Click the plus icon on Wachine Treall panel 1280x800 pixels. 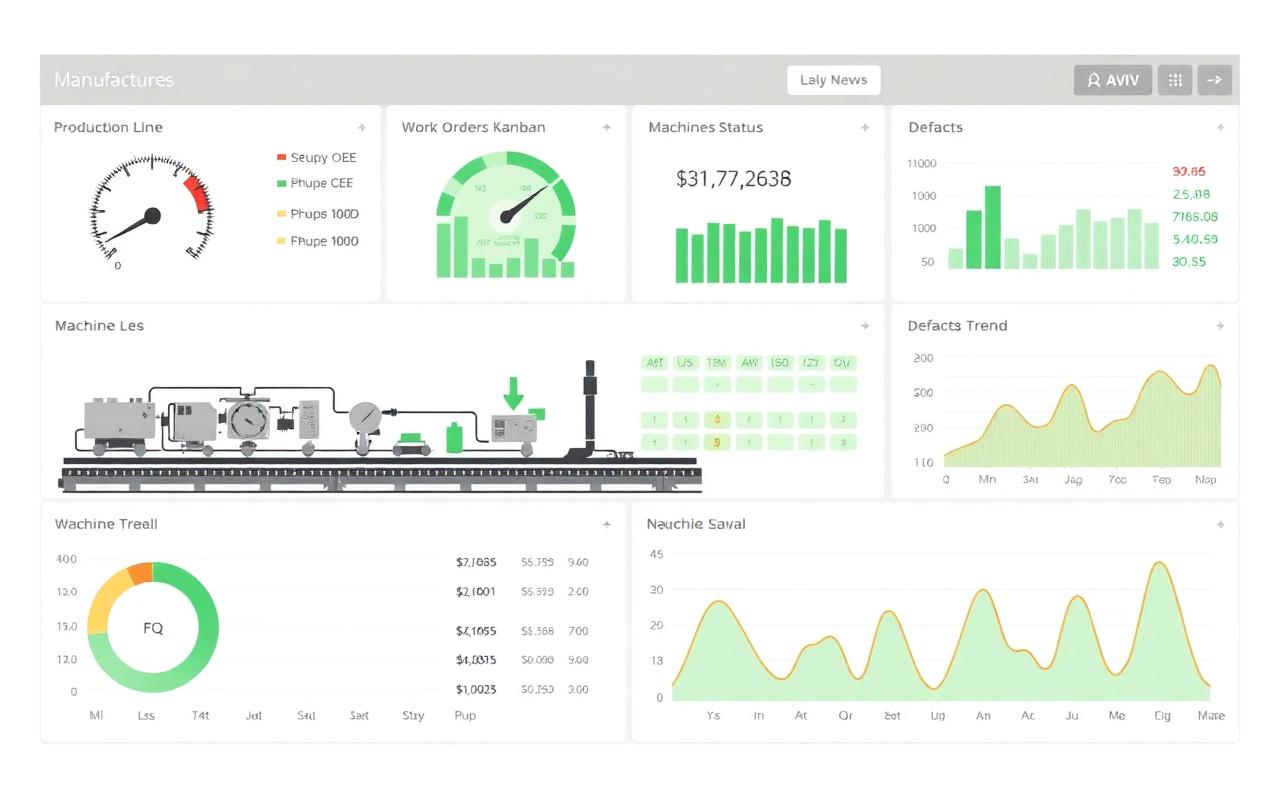coord(606,524)
